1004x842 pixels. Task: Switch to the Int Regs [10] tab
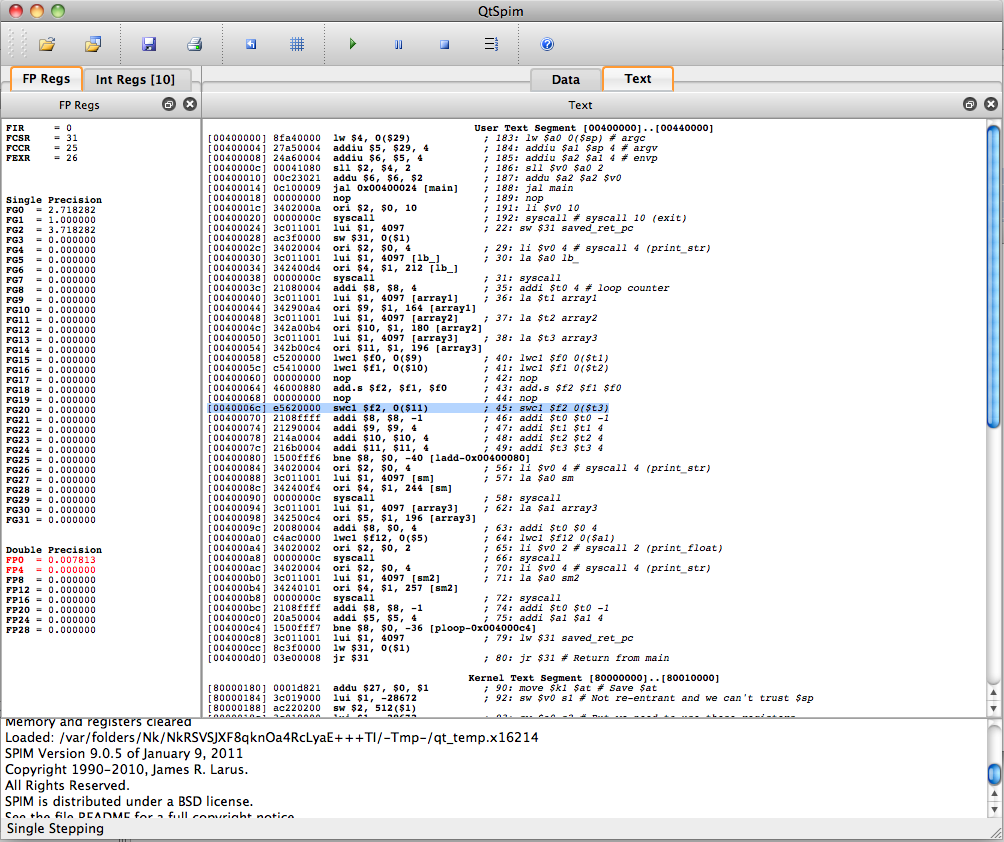point(135,79)
